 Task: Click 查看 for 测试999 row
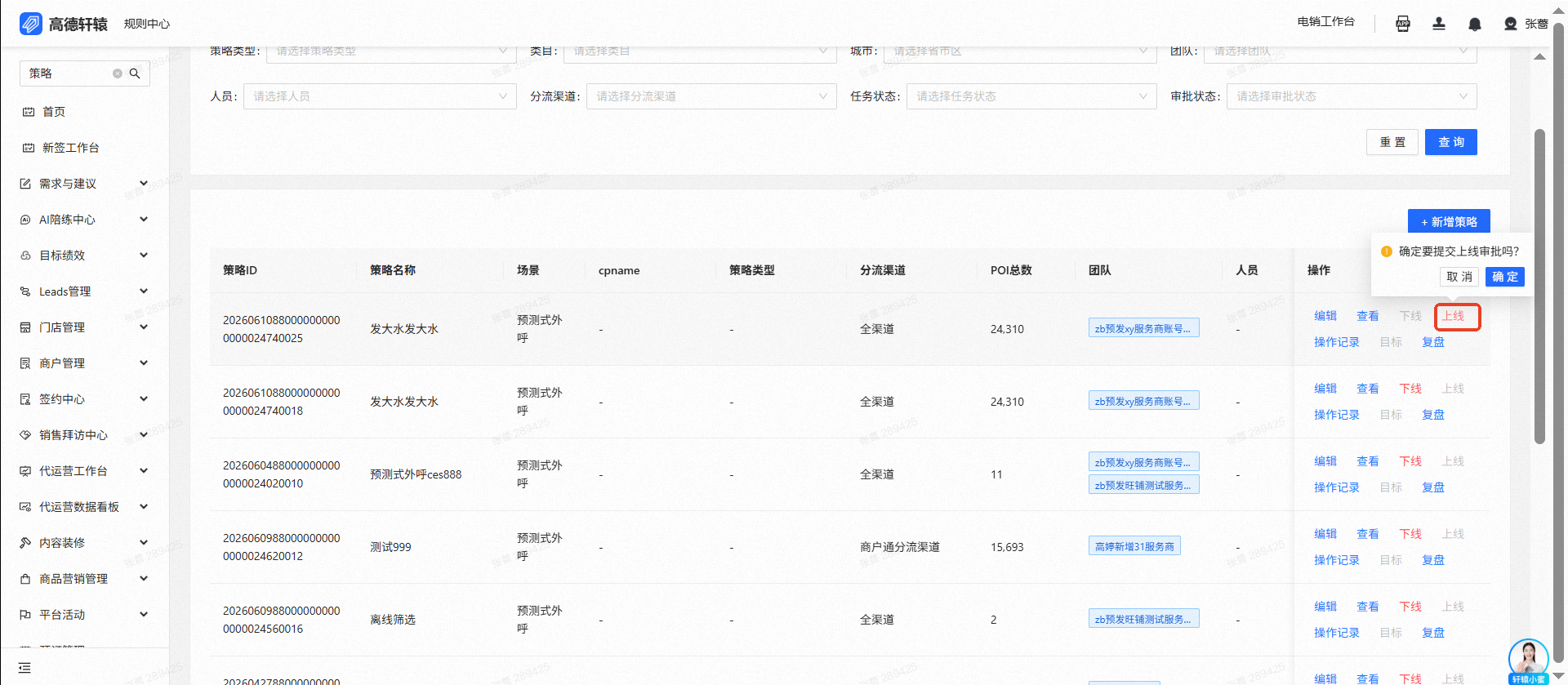[1368, 534]
